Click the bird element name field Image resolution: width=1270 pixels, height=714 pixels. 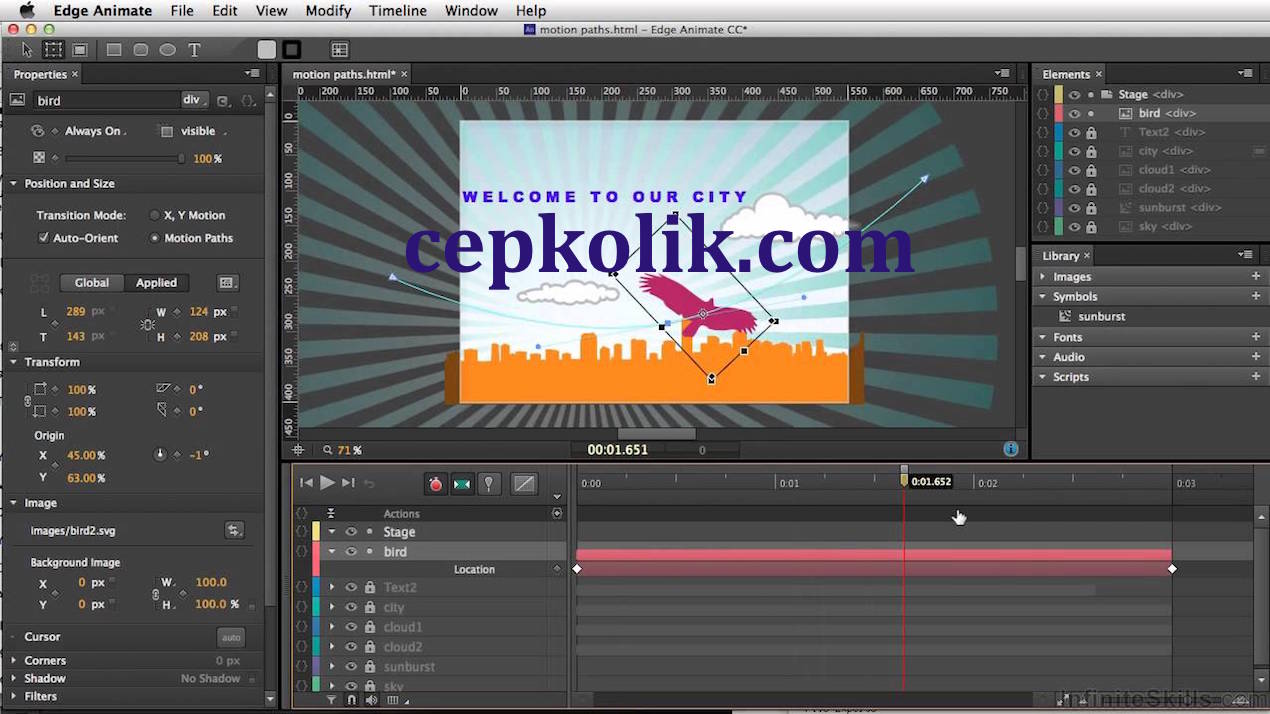point(107,100)
